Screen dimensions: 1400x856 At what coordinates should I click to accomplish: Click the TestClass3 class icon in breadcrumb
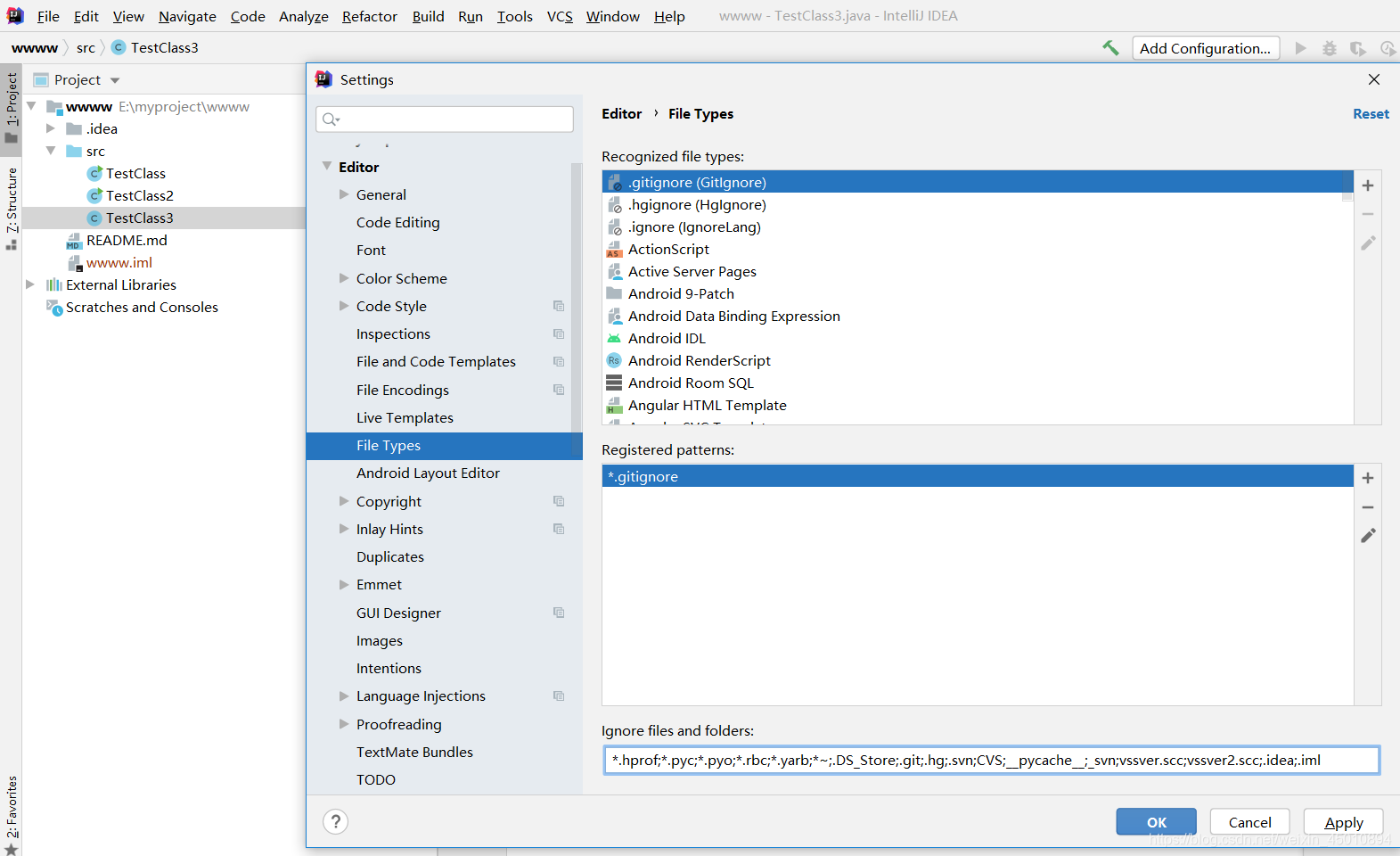[x=119, y=47]
